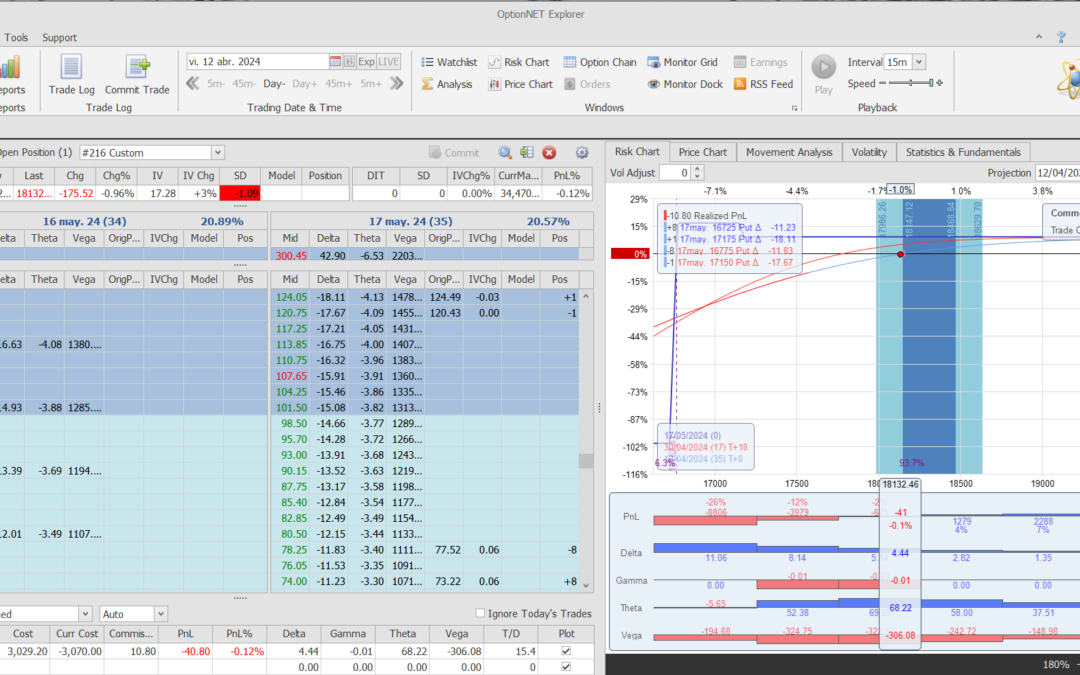1080x675 pixels.
Task: Open the Trade Log icon
Action: click(71, 67)
